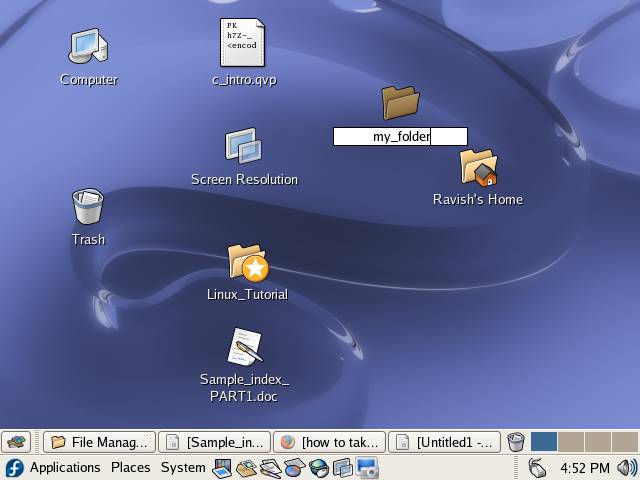Viewport: 640px width, 480px height.
Task: Launch Screen Resolution from the desktop
Action: (x=244, y=147)
